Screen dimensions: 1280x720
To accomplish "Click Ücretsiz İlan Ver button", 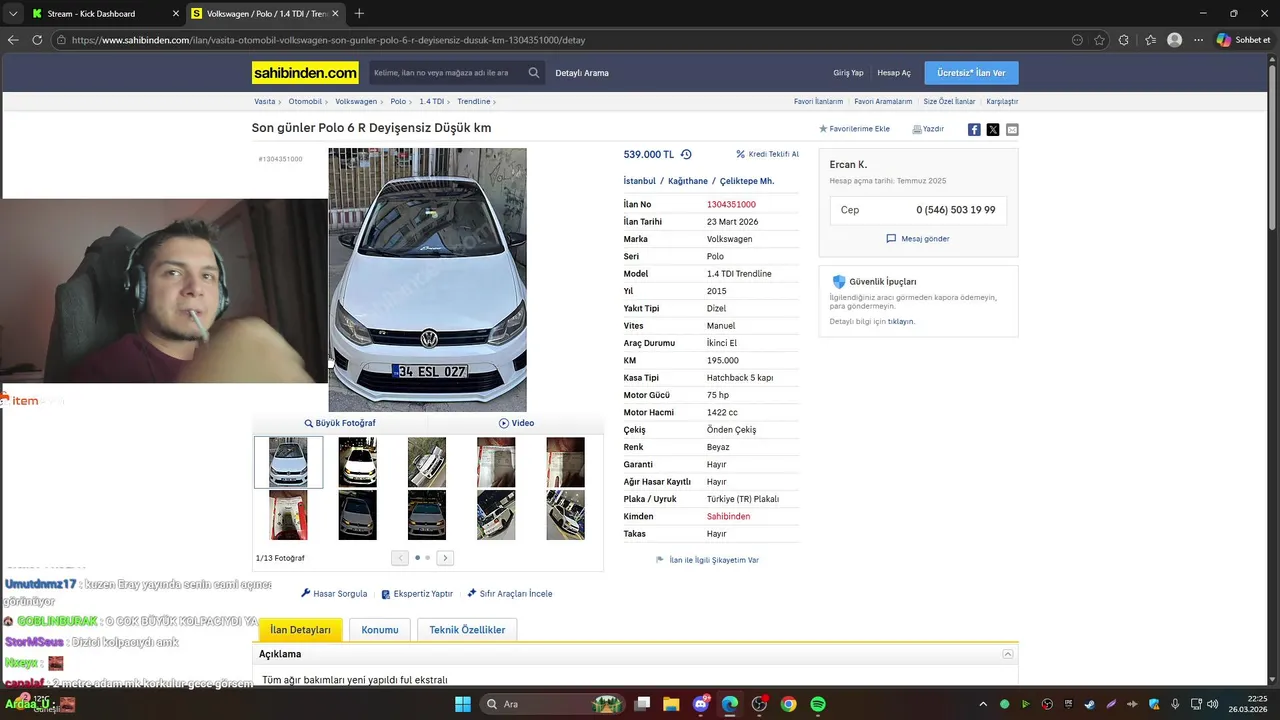I will pos(971,73).
